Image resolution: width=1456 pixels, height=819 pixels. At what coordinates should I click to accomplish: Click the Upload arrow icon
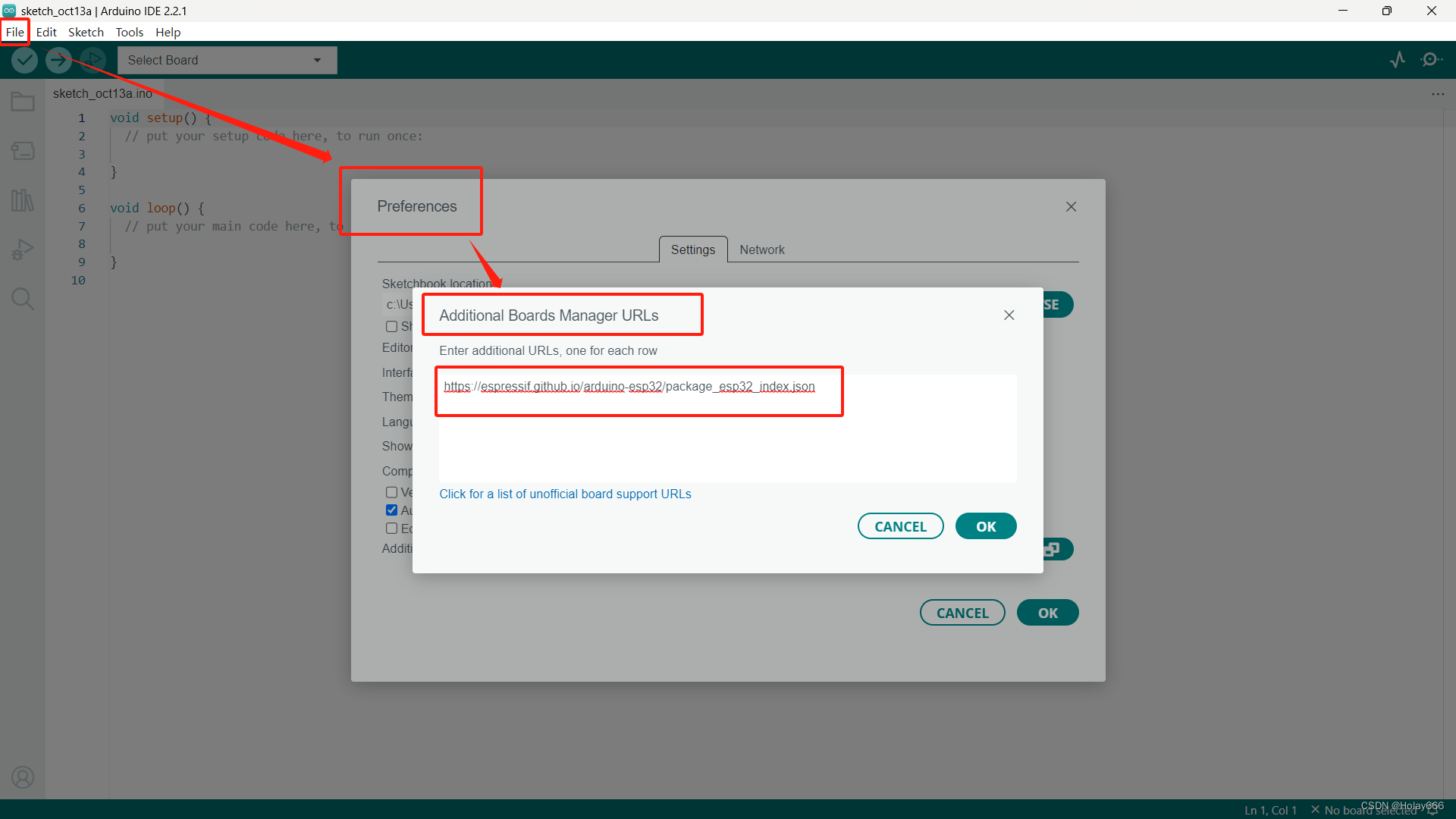pos(58,60)
